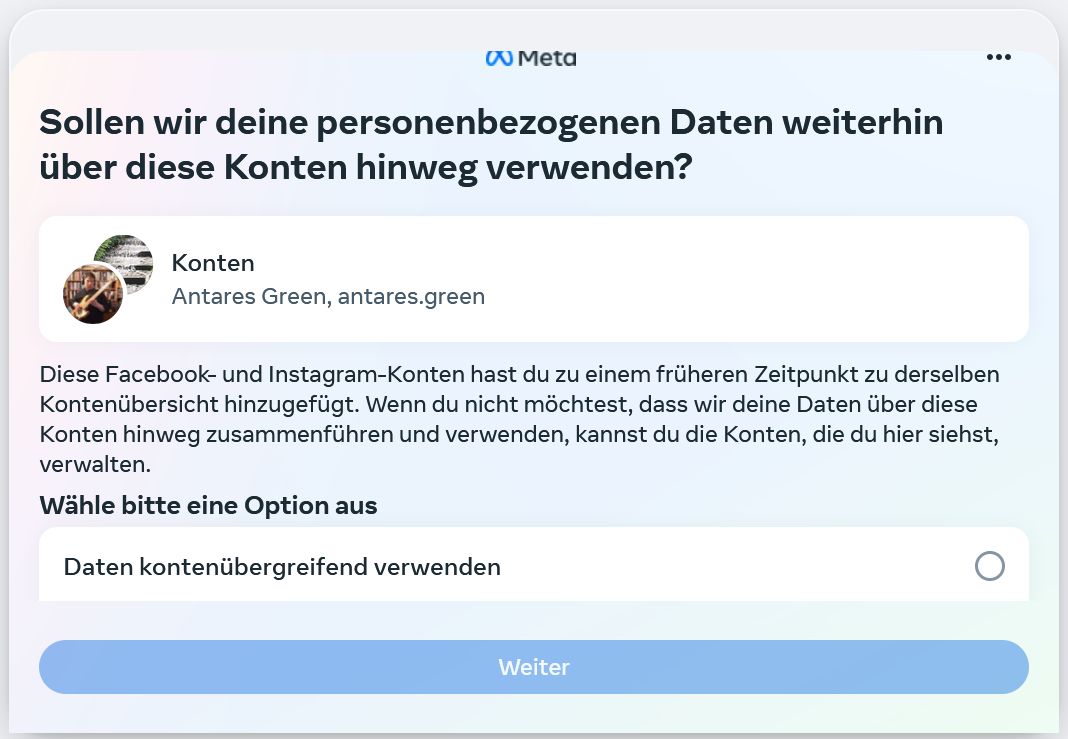The height and width of the screenshot is (739, 1068).
Task: Choose the 'Daten kontenübergreifend verwenden' label
Action: click(282, 567)
